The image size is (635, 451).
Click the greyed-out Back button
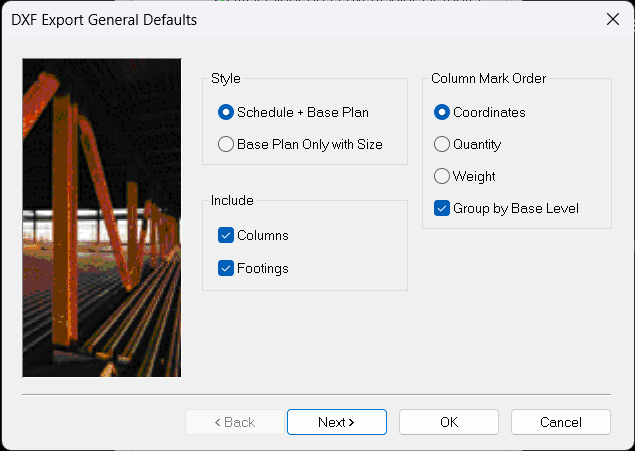[x=235, y=422]
